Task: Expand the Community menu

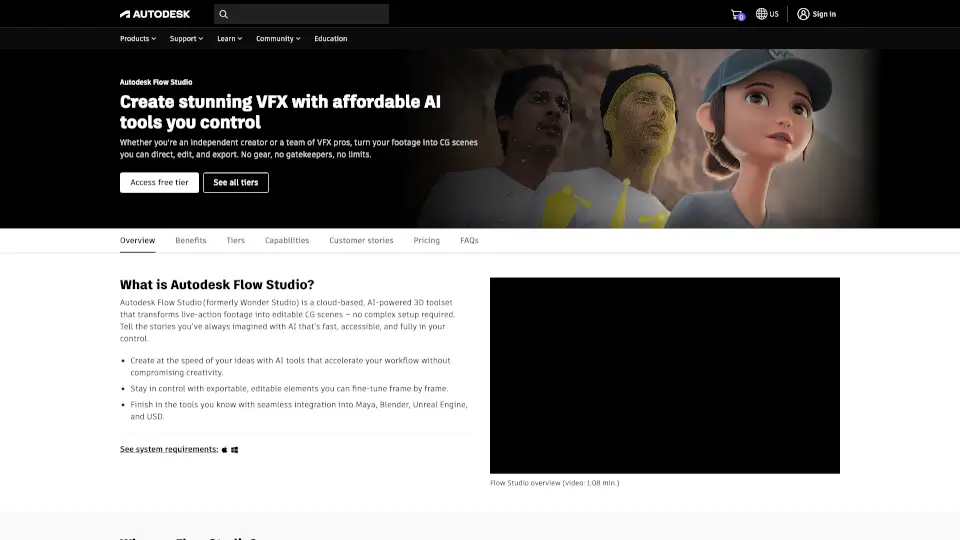Action: [278, 39]
